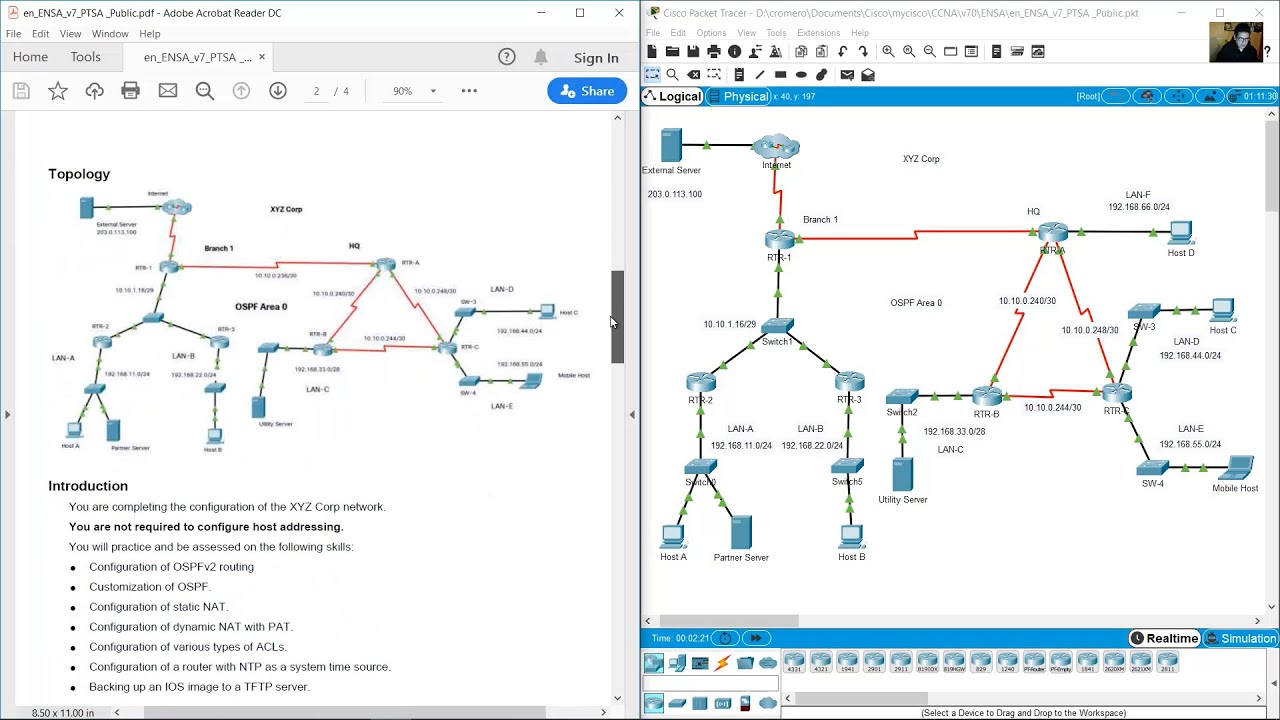Viewport: 1280px width, 720px height.
Task: Choose the Draw Line tool
Action: point(760,75)
